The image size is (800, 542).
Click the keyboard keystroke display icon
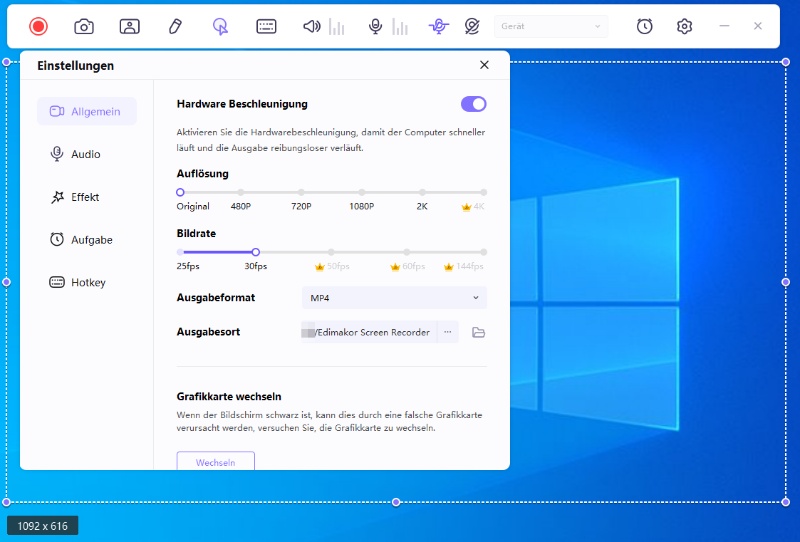[266, 27]
